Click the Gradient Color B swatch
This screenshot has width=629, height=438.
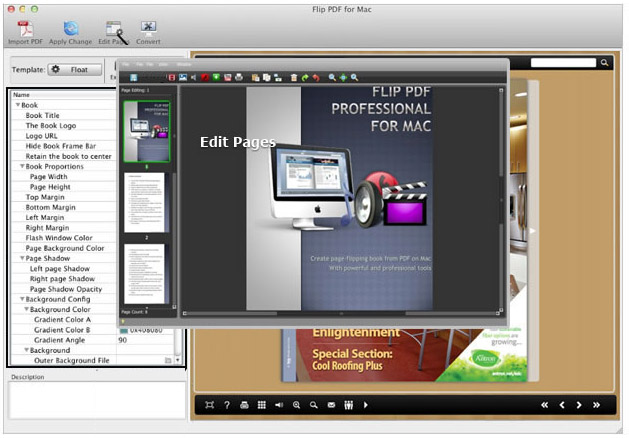[124, 331]
